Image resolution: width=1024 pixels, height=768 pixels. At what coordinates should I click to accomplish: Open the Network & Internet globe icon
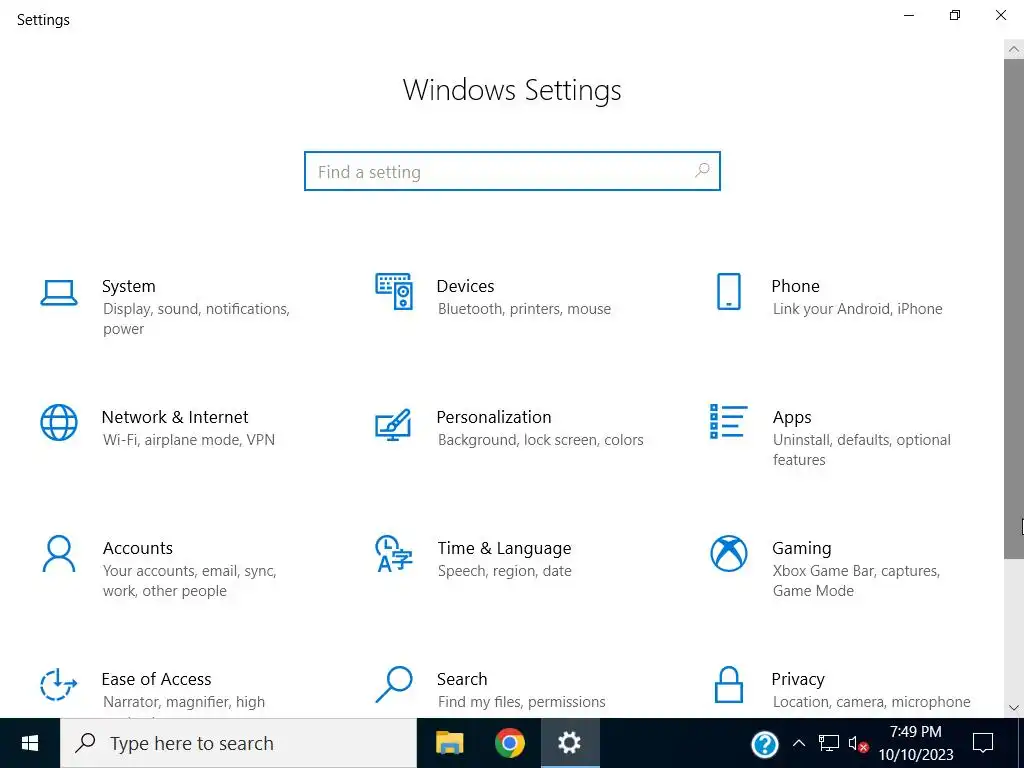pos(59,423)
